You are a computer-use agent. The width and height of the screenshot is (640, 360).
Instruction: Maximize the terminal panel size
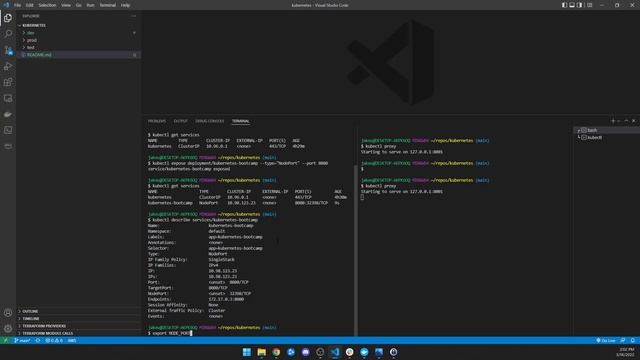pyautogui.click(x=626, y=121)
